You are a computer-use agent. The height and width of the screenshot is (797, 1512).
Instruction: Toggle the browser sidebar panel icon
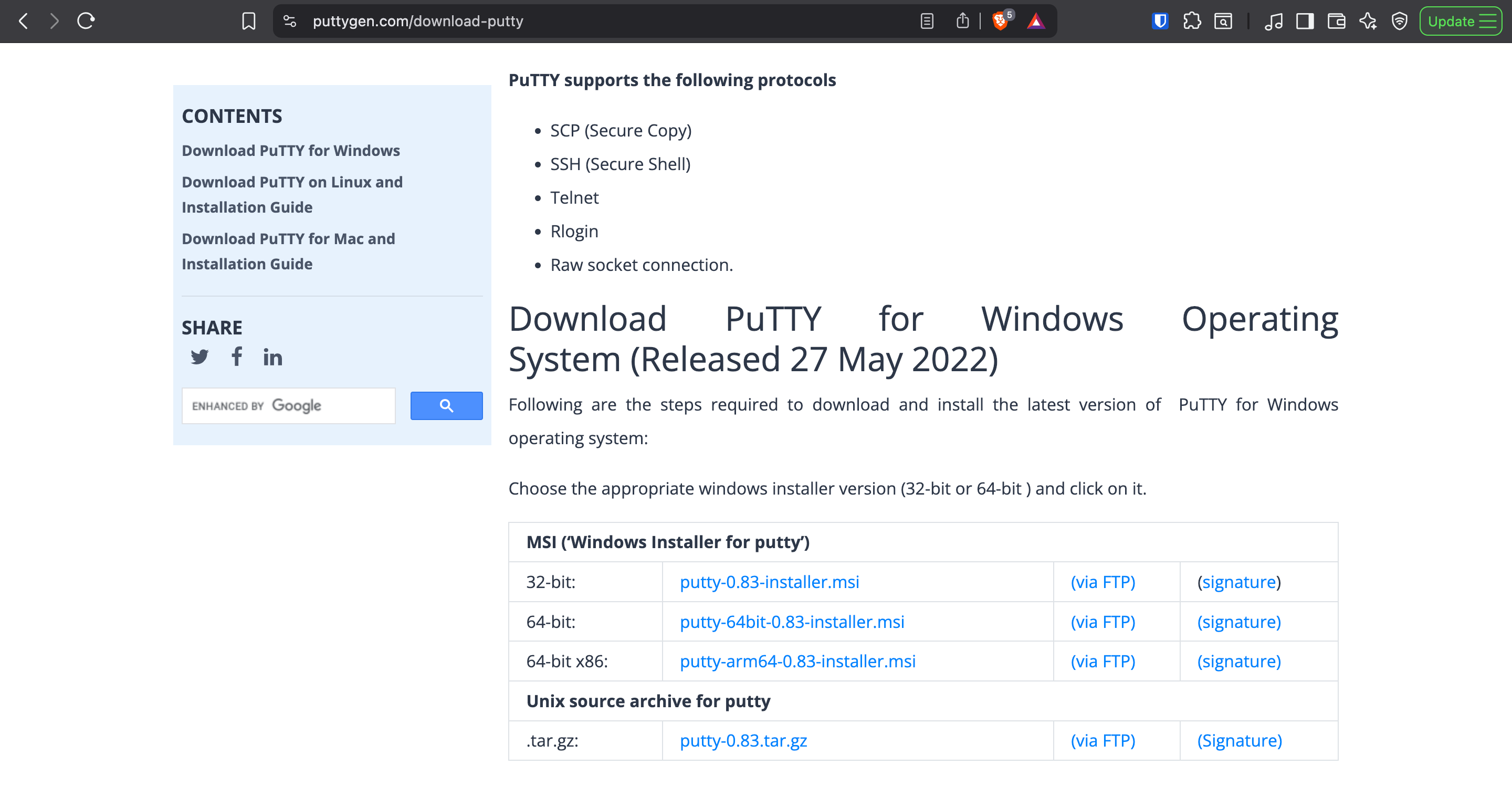[1304, 21]
